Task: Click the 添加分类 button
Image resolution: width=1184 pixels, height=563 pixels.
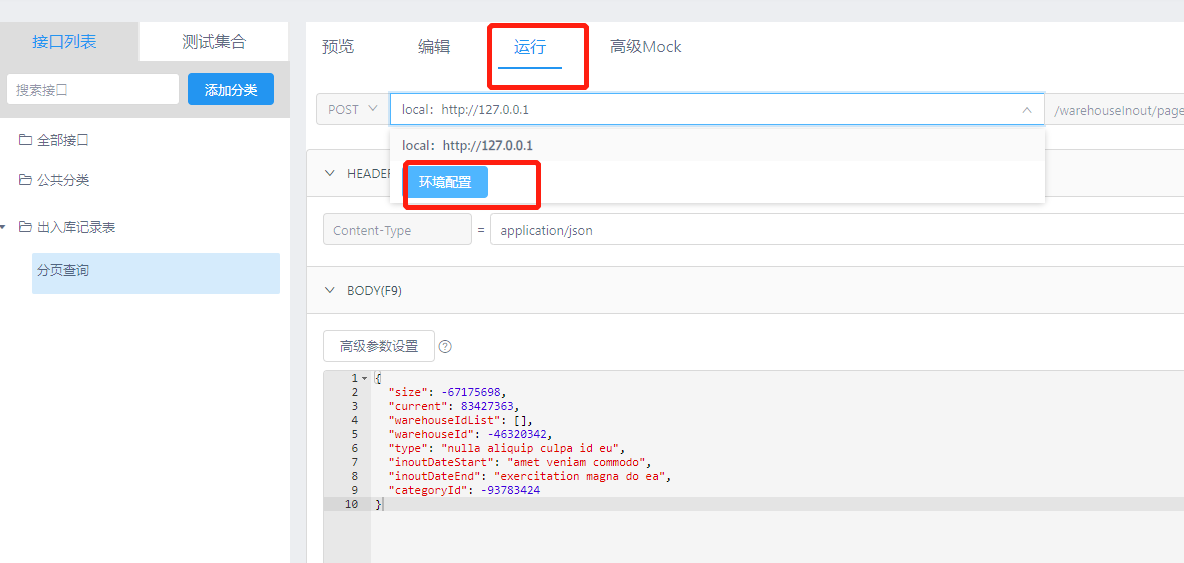Action: click(231, 89)
